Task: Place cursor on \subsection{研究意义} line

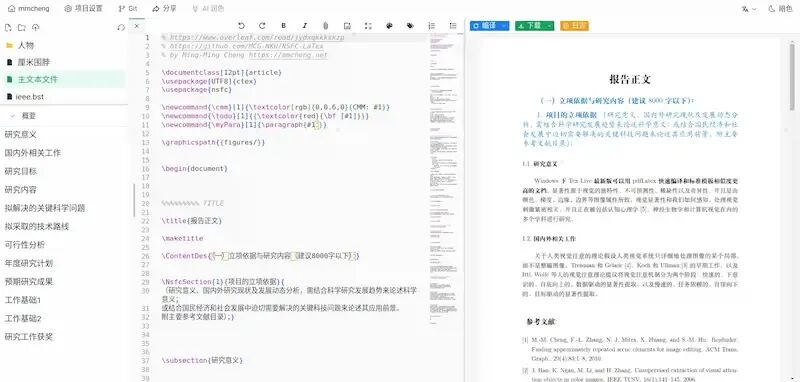Action: click(202, 360)
